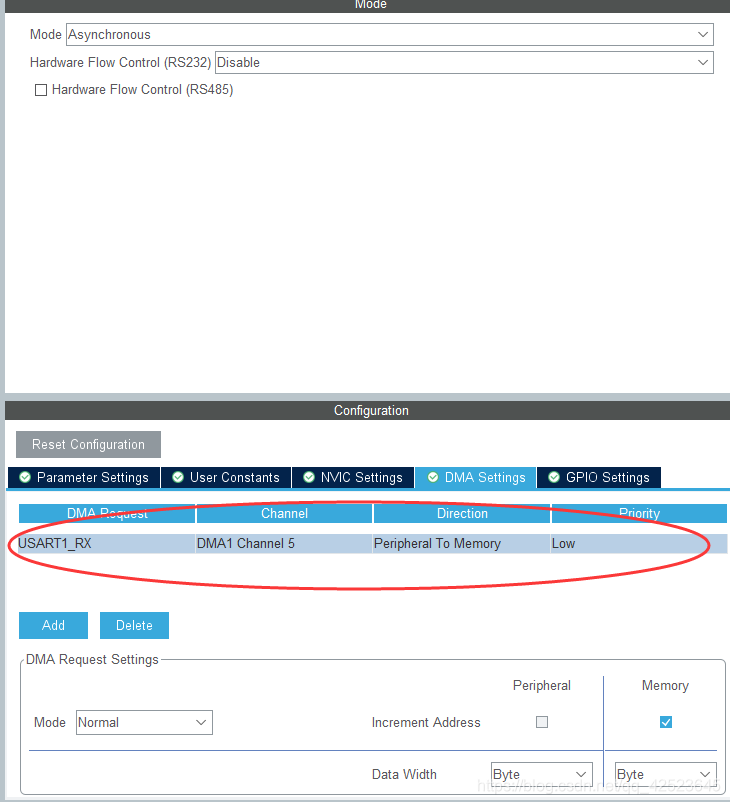Click the Peripheral To Memory cell

(x=461, y=544)
